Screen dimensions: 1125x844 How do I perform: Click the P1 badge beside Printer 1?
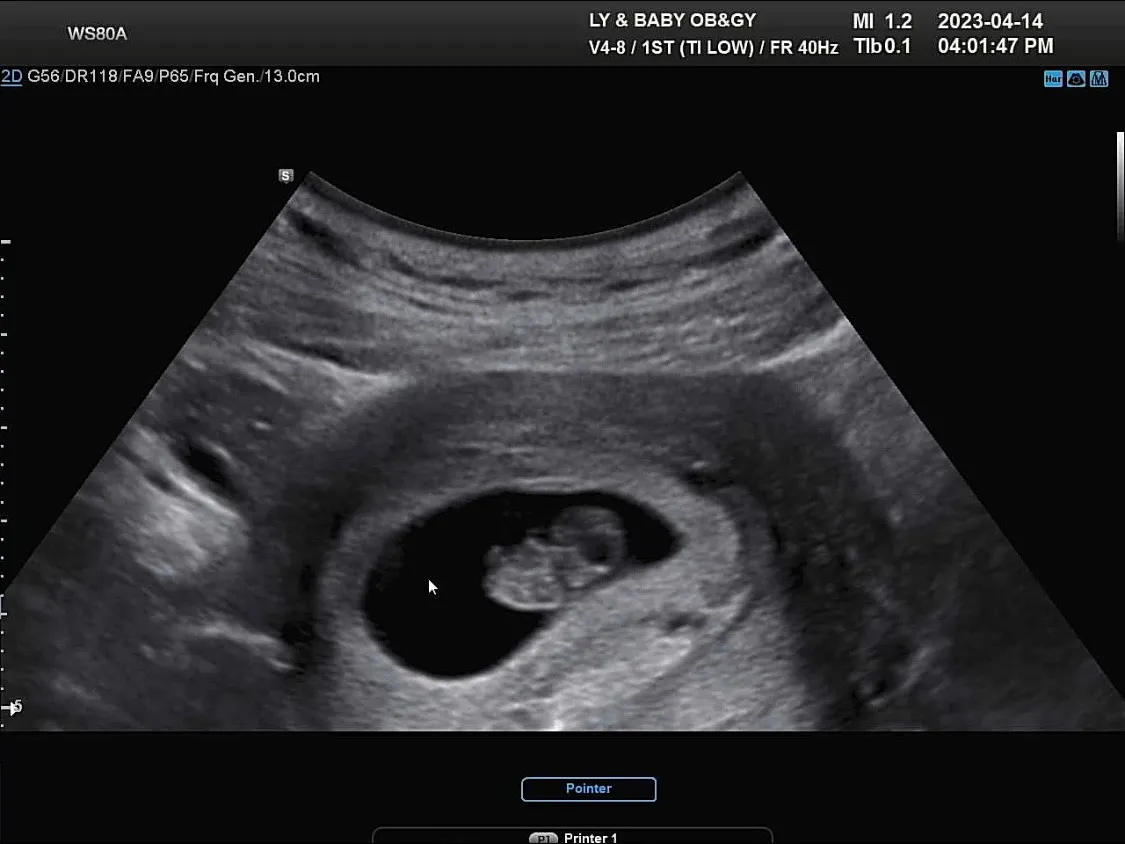point(543,838)
